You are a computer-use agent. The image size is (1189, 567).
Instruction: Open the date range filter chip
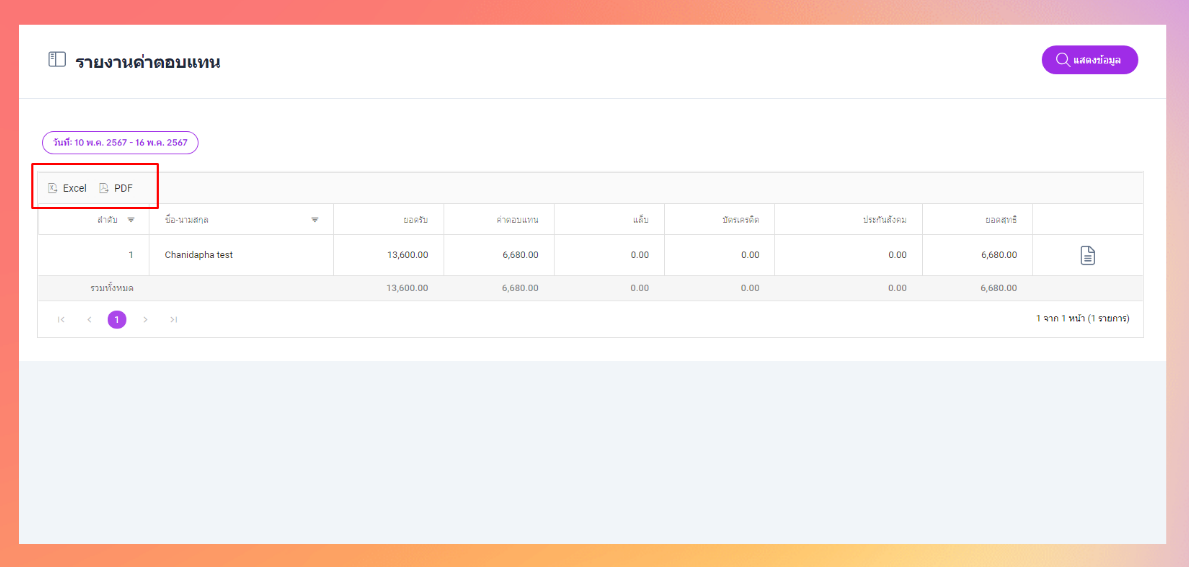pos(120,143)
